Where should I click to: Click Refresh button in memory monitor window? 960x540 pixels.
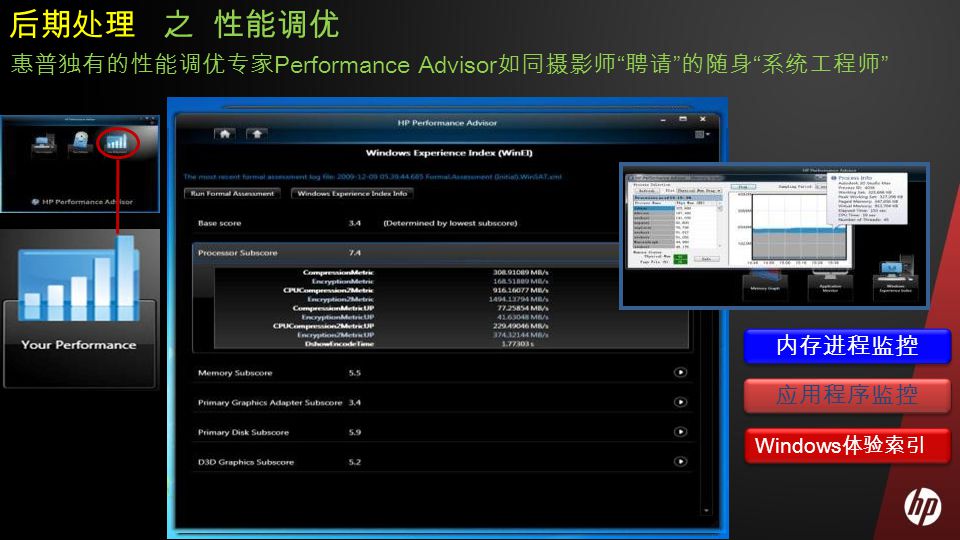647,191
